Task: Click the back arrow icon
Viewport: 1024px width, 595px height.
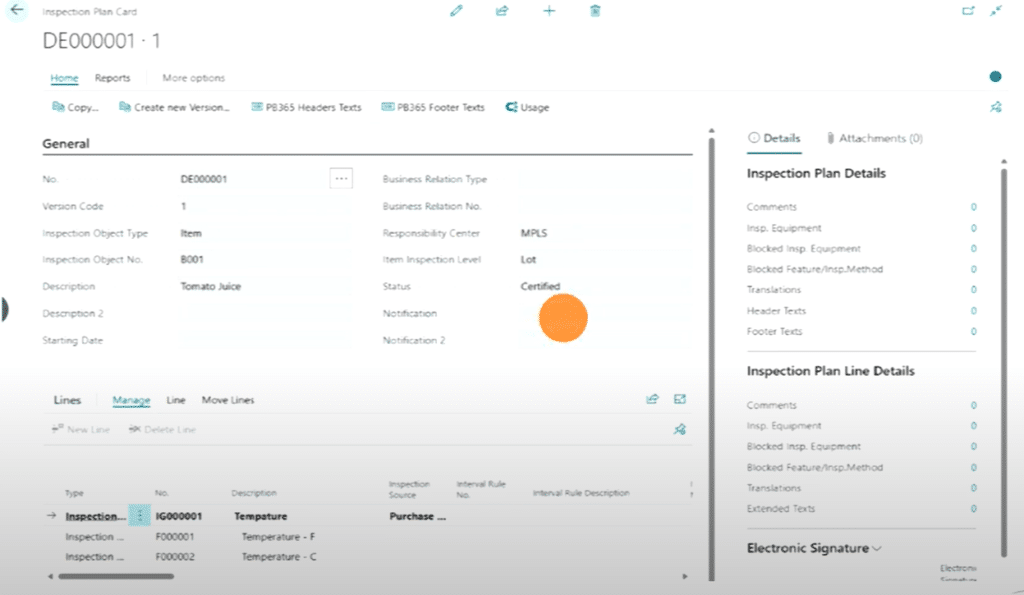Action: [16, 10]
